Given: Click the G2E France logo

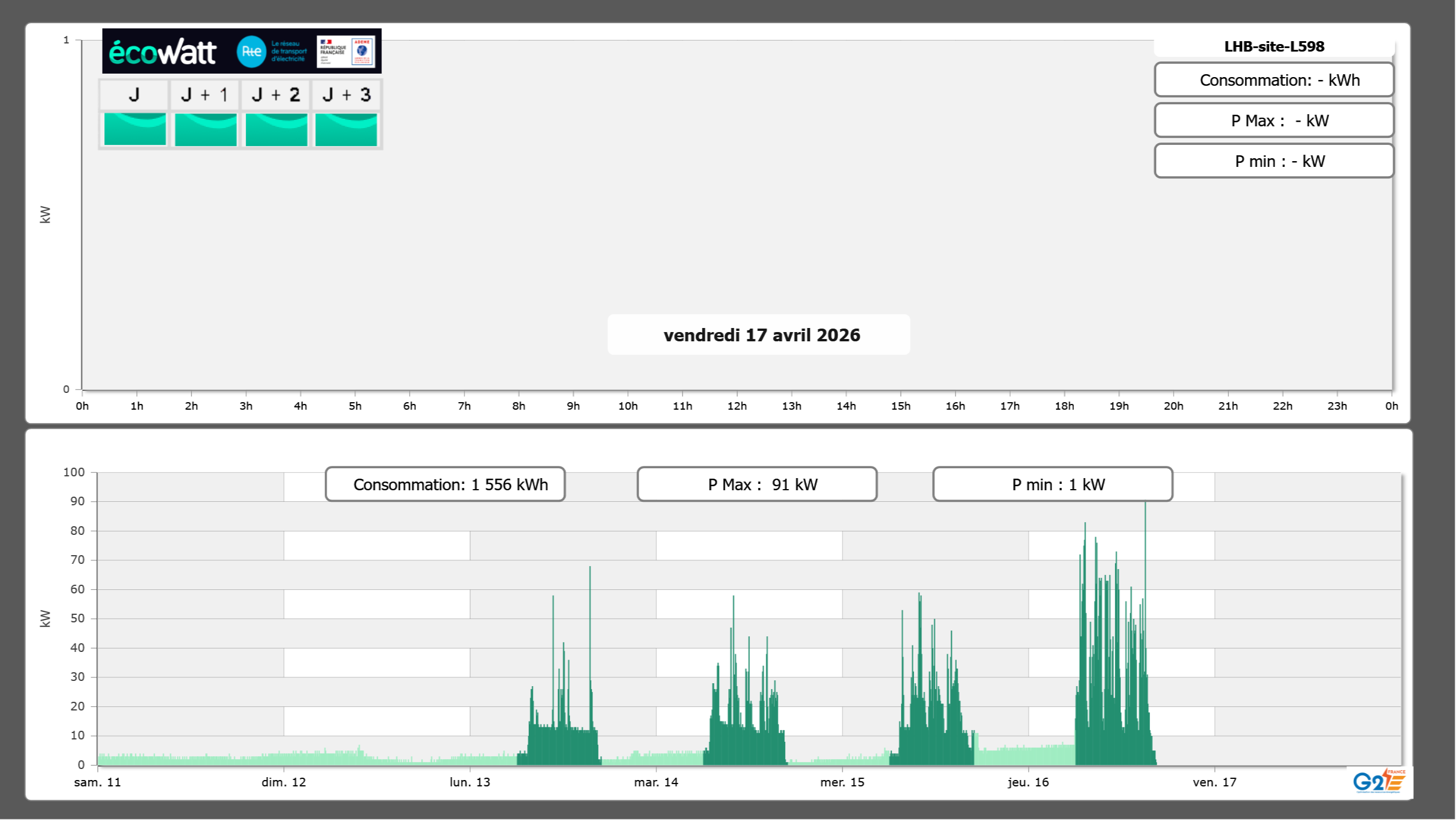Looking at the screenshot, I should [1379, 781].
